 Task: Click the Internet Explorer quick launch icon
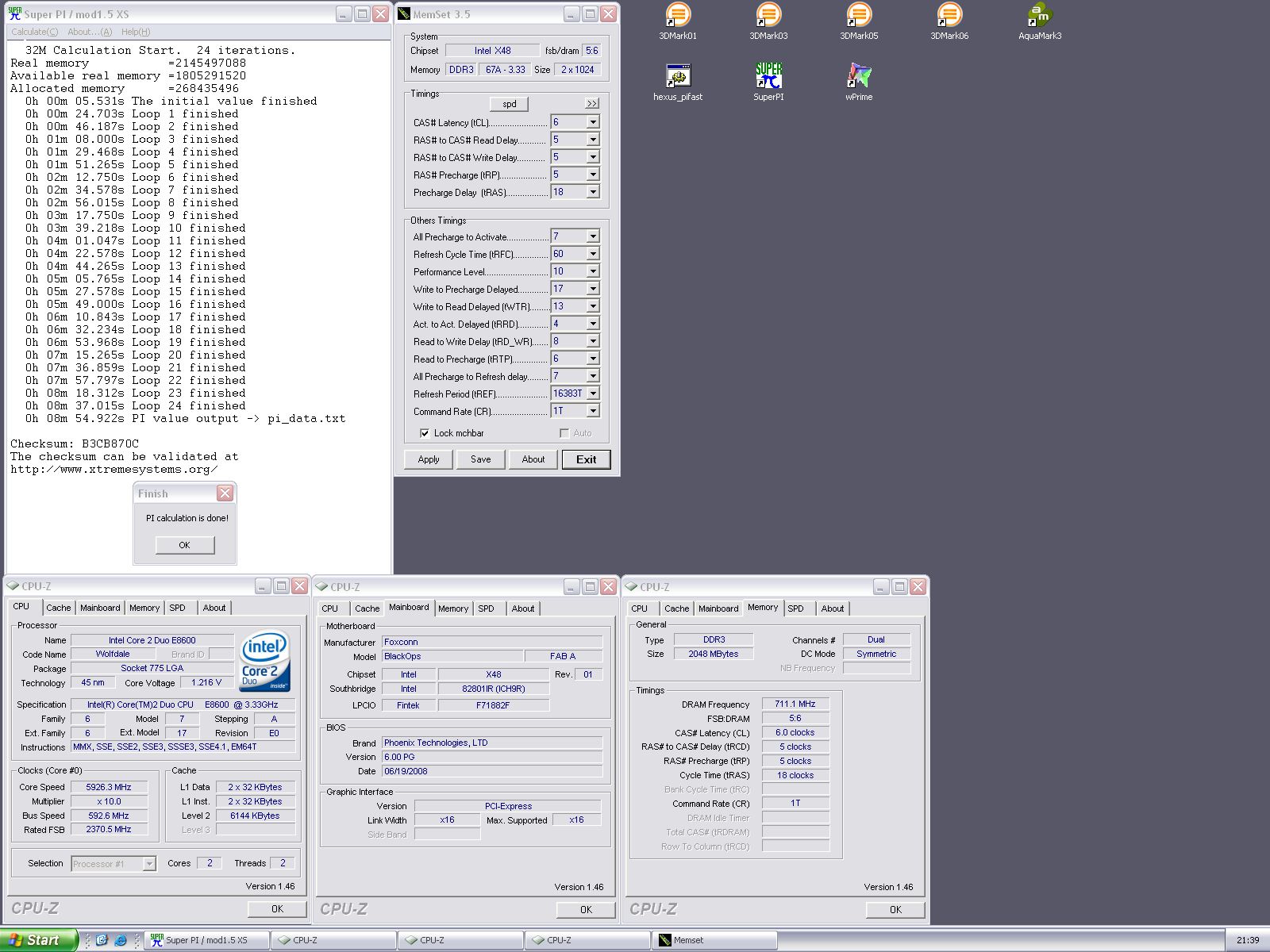pyautogui.click(x=121, y=940)
